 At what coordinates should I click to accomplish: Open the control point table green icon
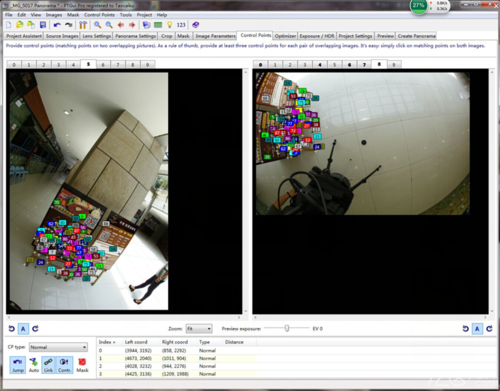pos(158,25)
